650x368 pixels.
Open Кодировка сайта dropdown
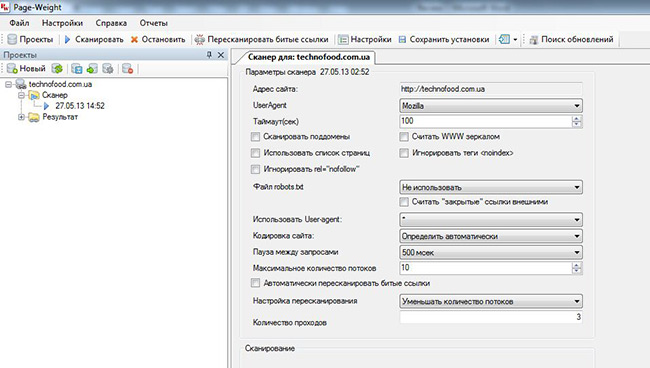(491, 236)
